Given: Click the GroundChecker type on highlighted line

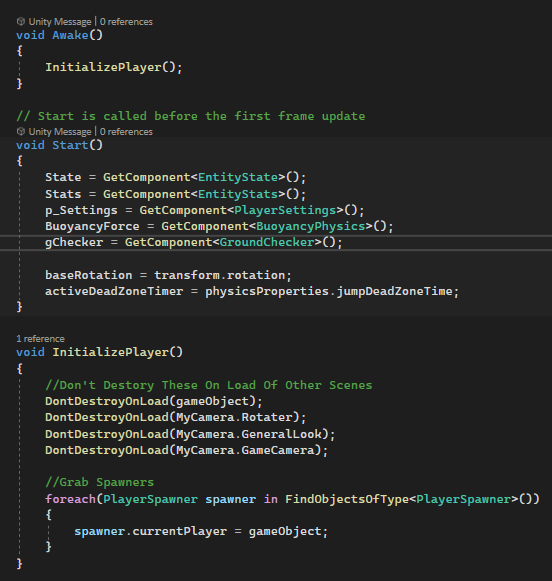Looking at the screenshot, I should point(267,242).
